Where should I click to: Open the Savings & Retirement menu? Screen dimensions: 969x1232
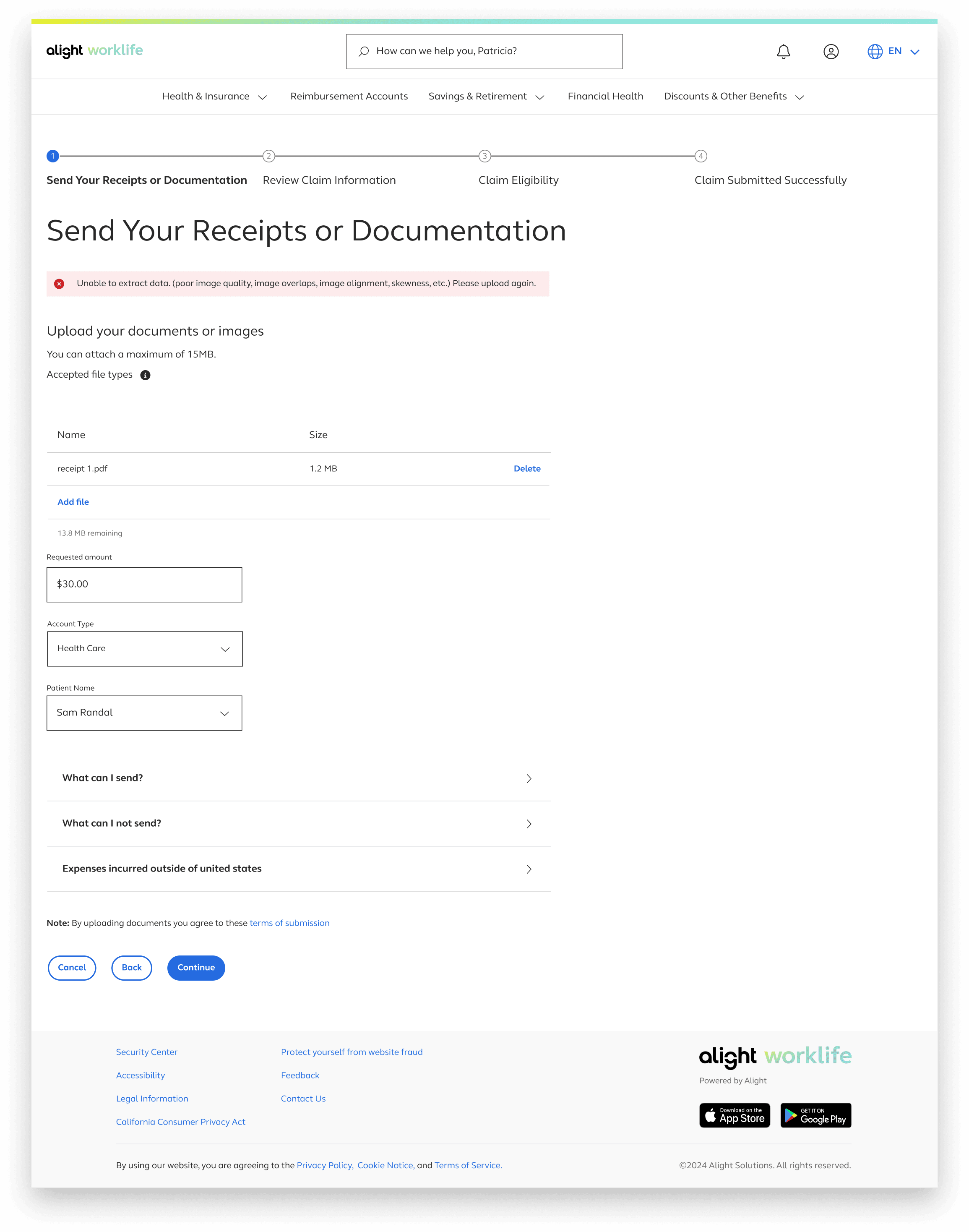pyautogui.click(x=486, y=97)
